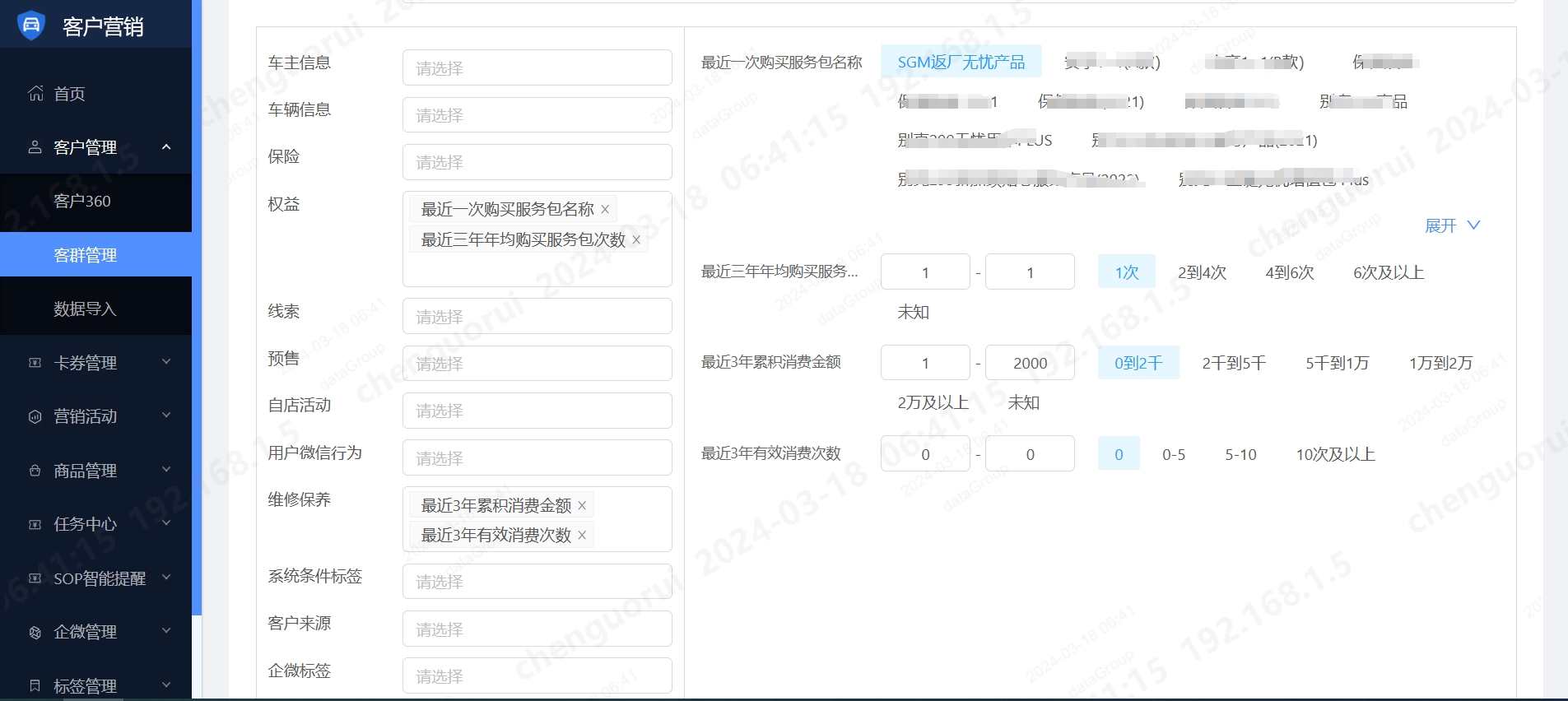Click the coupon icon beside 卡券管理

tap(35, 363)
